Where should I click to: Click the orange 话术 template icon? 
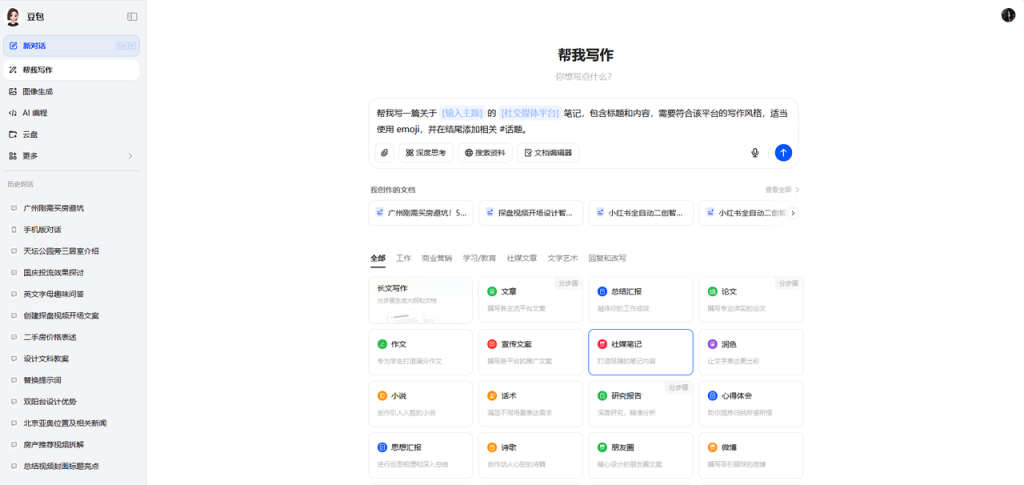[x=492, y=396]
